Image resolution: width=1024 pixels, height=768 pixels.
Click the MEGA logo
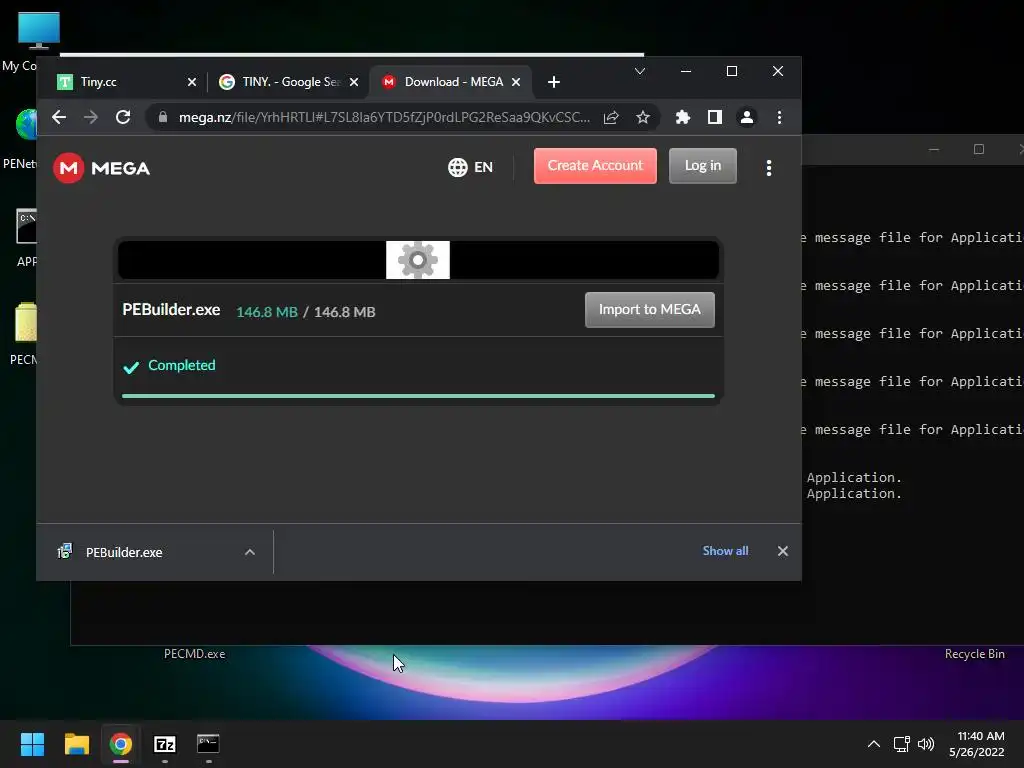tap(101, 168)
